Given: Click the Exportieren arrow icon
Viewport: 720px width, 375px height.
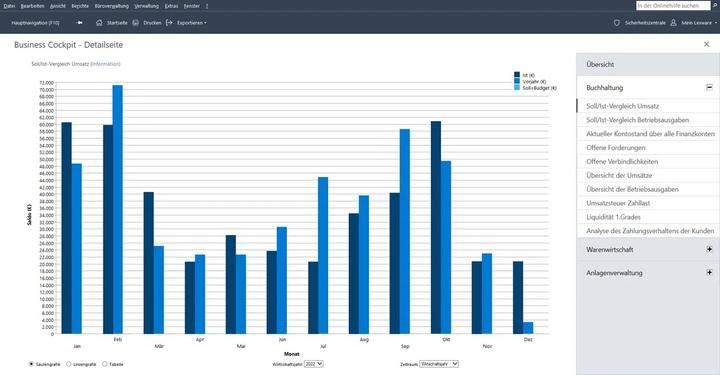Looking at the screenshot, I should (169, 22).
